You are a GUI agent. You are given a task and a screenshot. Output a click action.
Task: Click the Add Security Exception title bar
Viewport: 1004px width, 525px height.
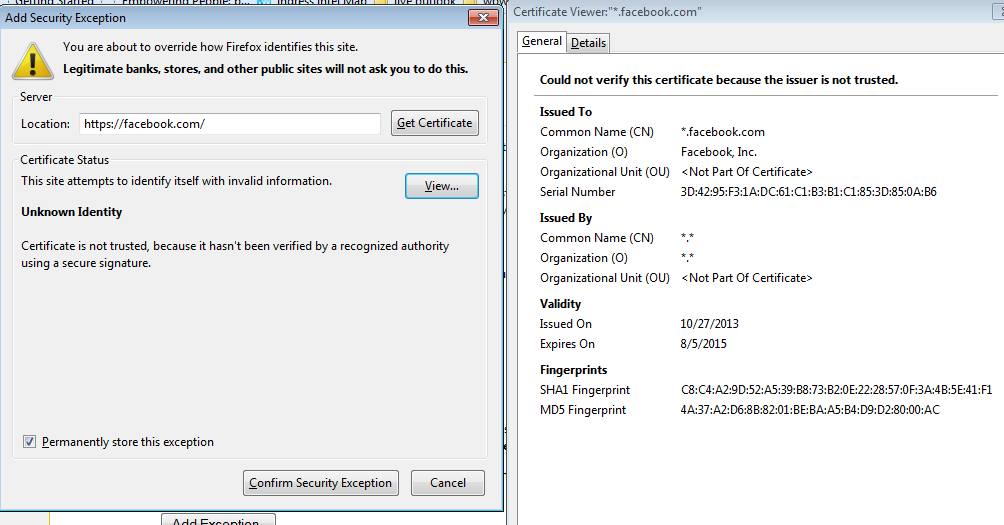(x=200, y=17)
